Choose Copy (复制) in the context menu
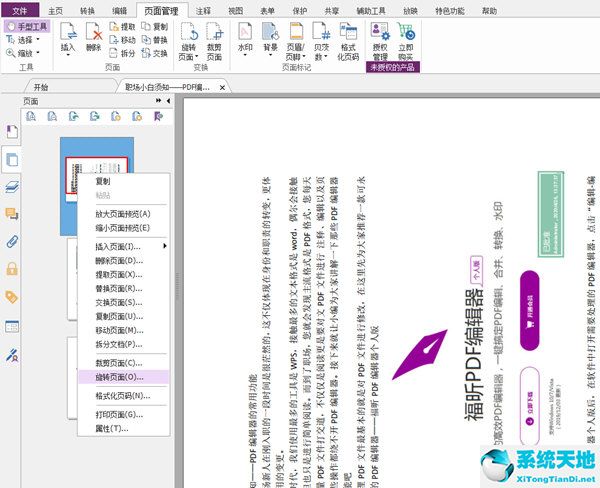 pyautogui.click(x=124, y=181)
